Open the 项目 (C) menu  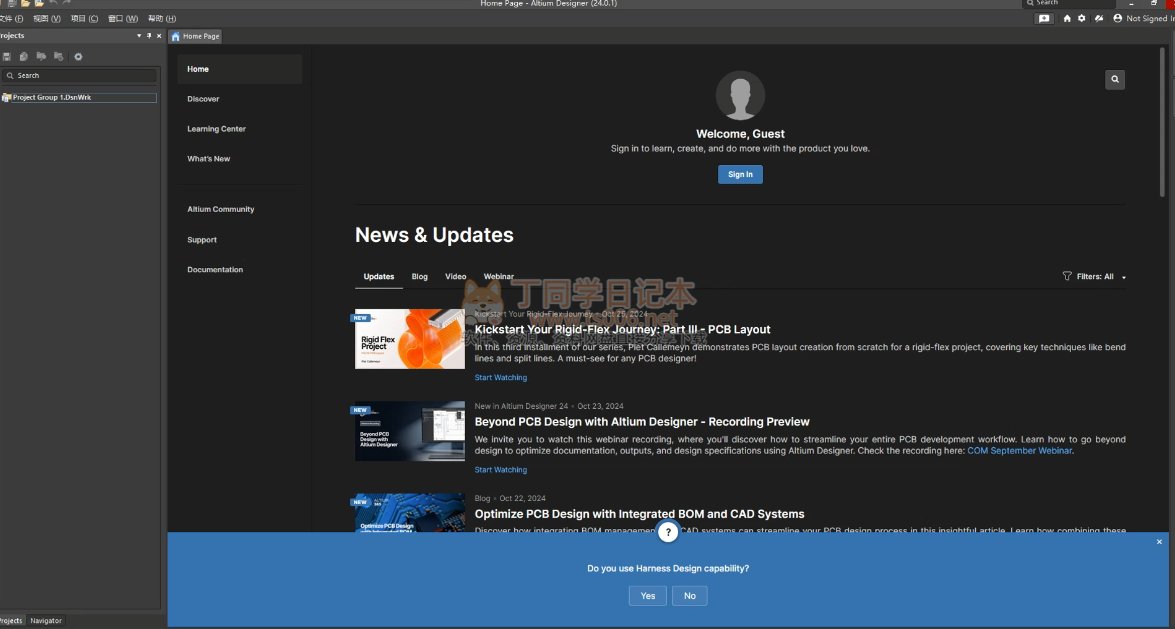(85, 19)
